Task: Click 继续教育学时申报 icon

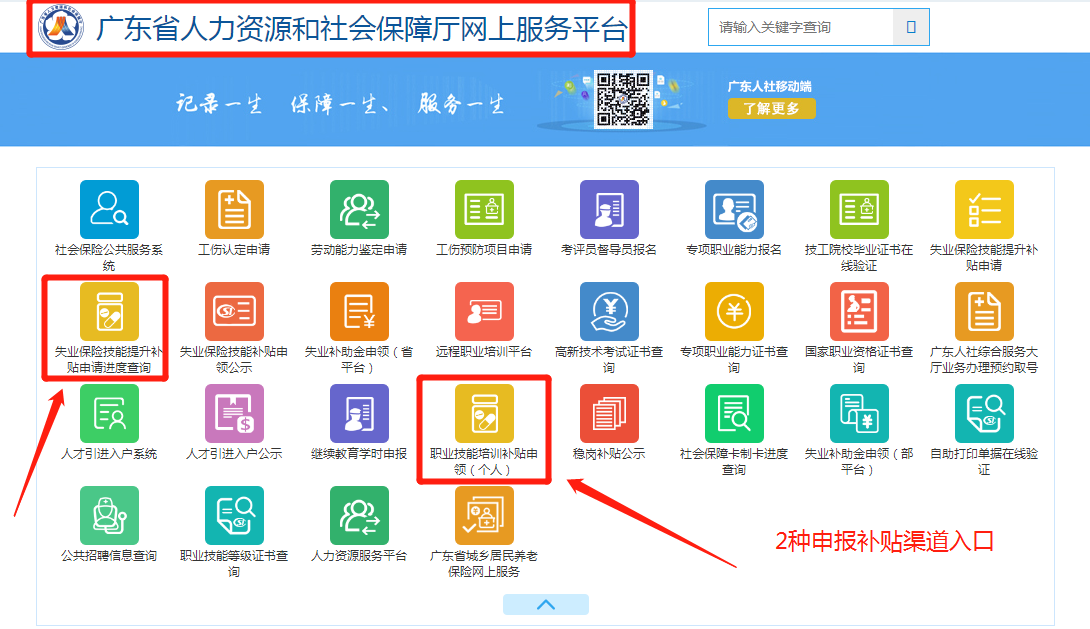Action: tap(359, 414)
